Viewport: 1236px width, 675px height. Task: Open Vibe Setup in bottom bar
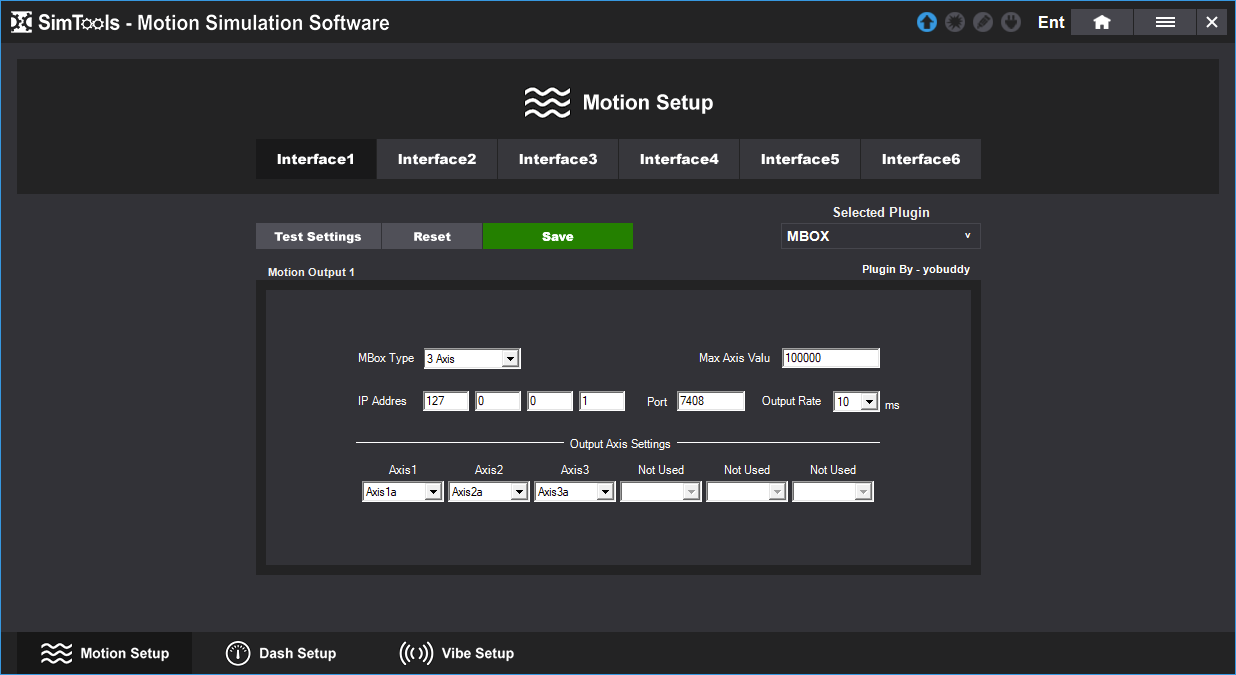pos(457,653)
